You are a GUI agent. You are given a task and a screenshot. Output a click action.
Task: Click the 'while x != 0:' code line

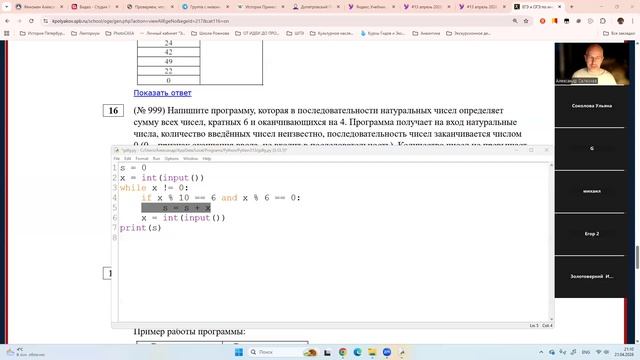click(x=154, y=188)
